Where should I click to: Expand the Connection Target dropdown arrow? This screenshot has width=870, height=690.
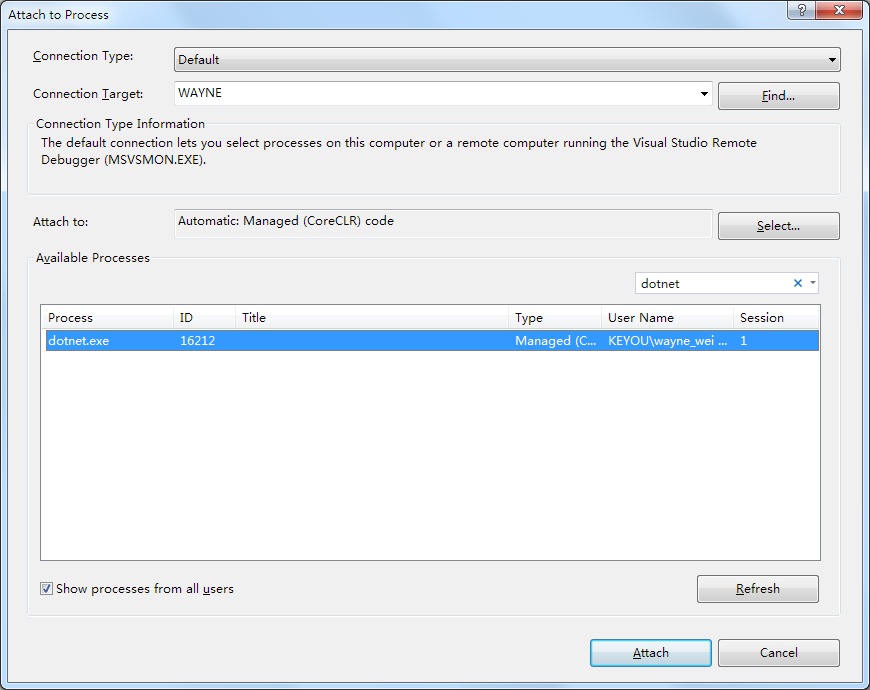(x=704, y=94)
